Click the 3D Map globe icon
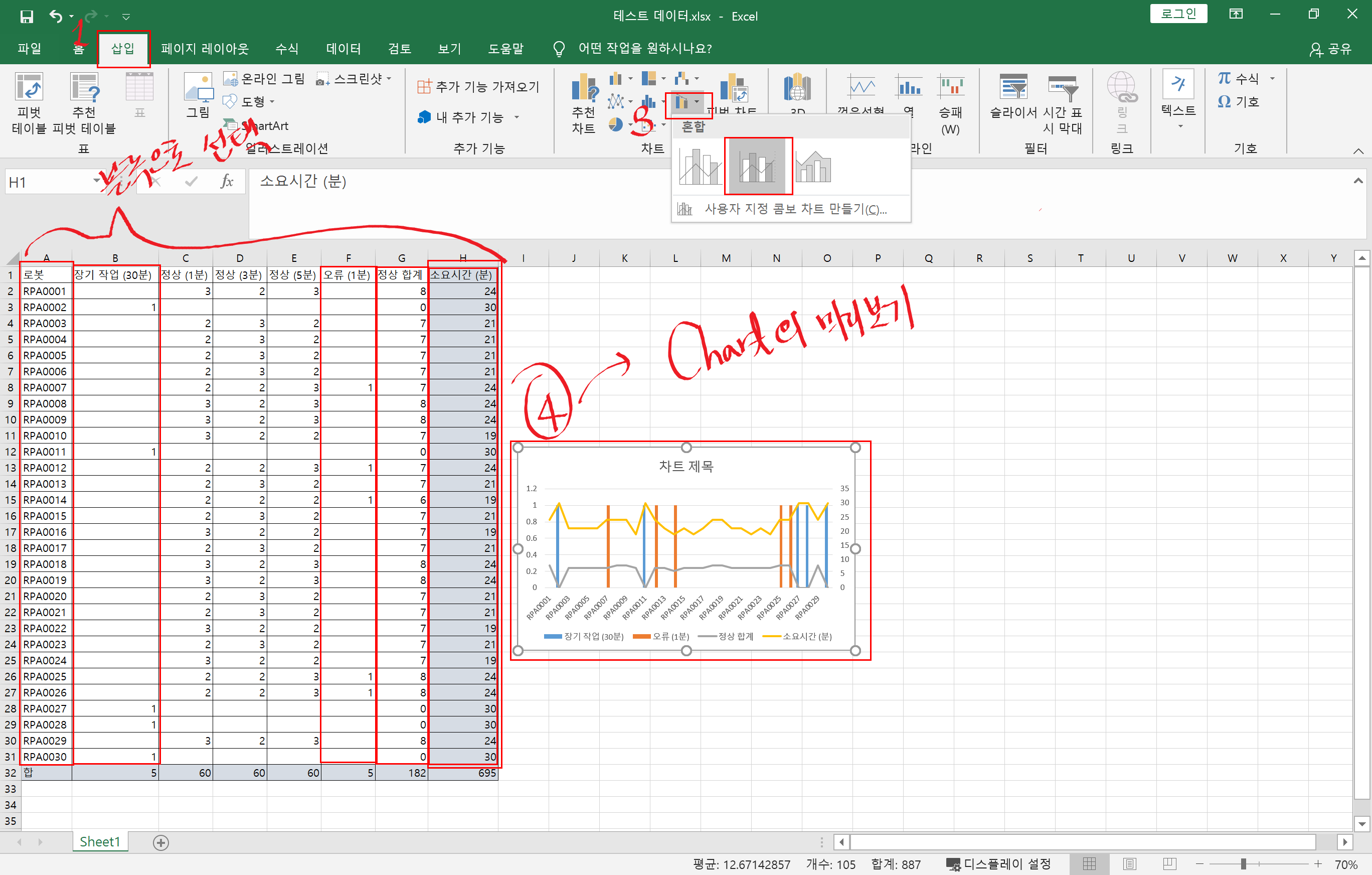 tap(797, 89)
